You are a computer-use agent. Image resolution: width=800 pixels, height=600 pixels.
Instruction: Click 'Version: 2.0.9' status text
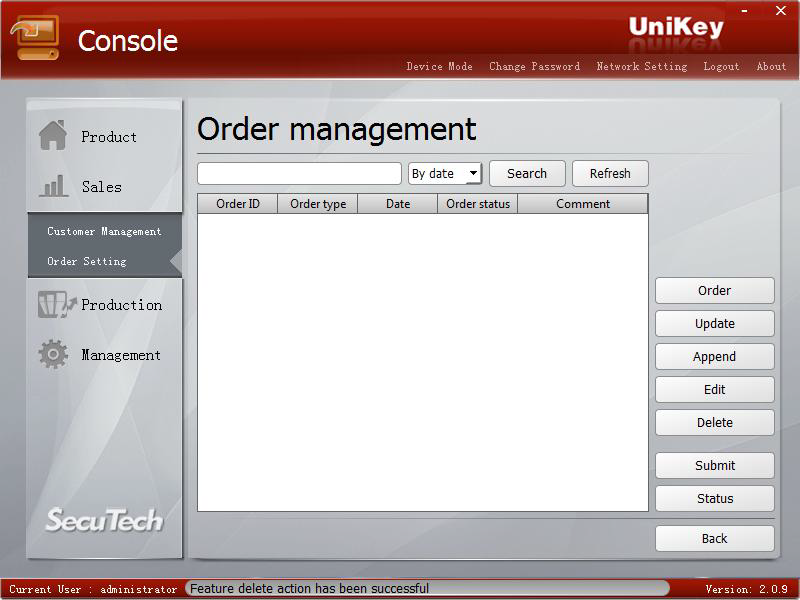tap(746, 589)
